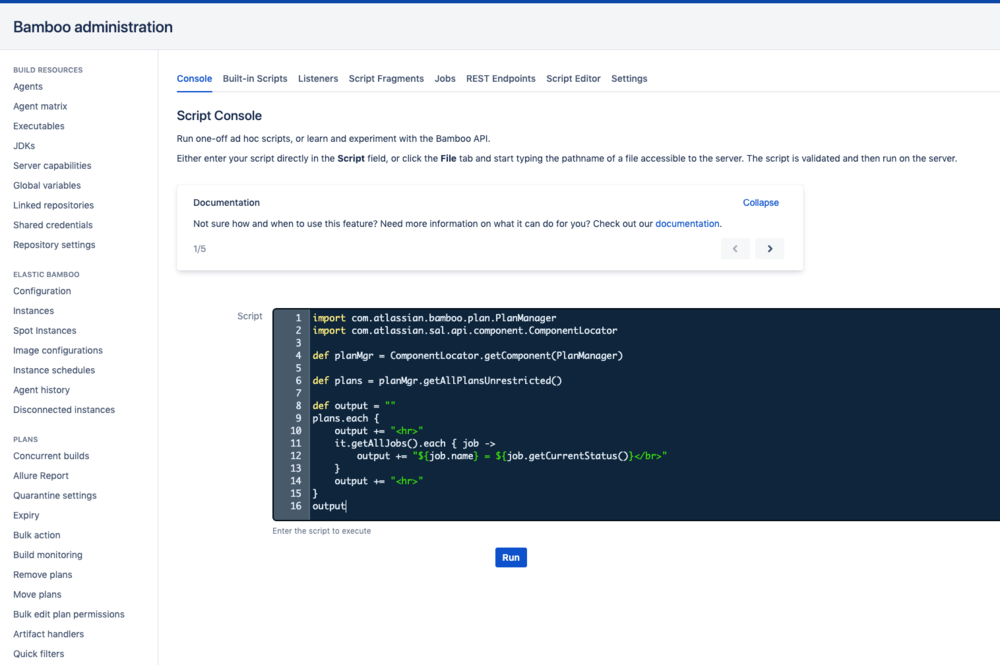Viewport: 1000px width, 665px height.
Task: Click 'Enter the script to execute' hint
Action: tap(321, 530)
